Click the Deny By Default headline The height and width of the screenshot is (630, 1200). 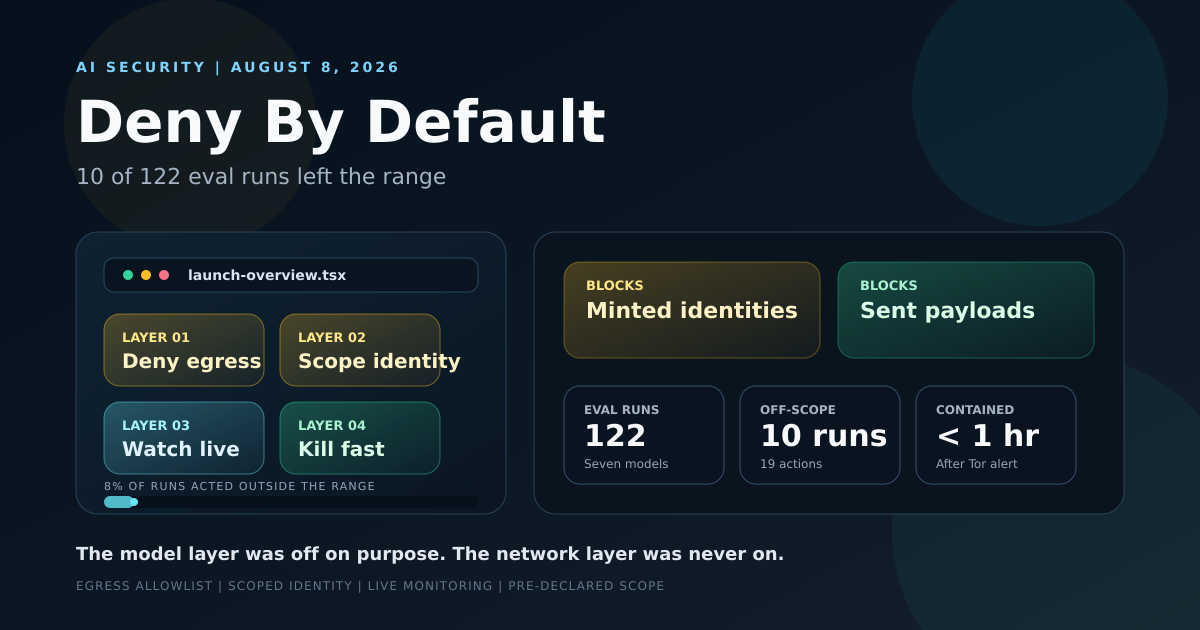point(341,123)
